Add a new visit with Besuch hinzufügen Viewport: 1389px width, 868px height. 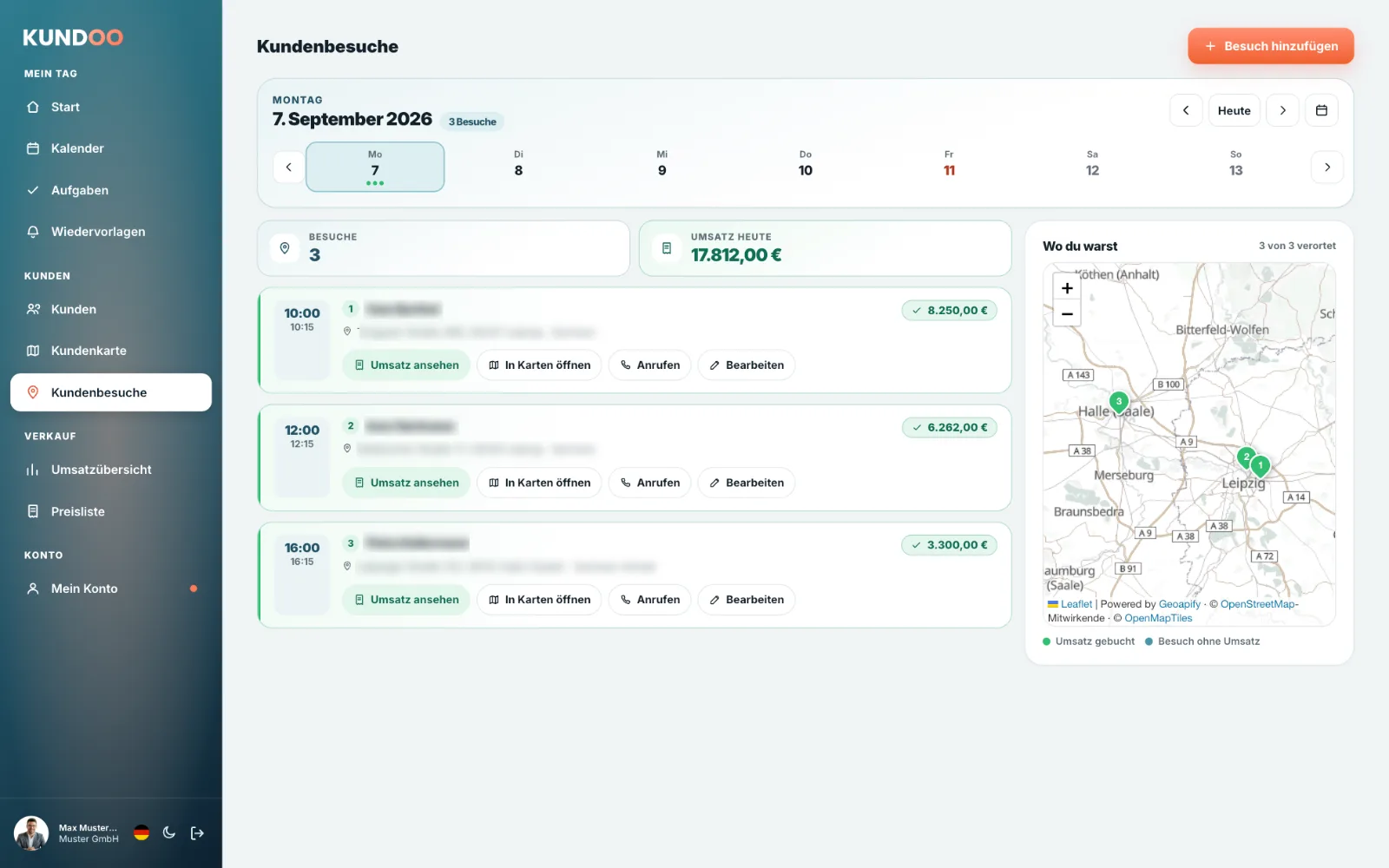(x=1271, y=46)
